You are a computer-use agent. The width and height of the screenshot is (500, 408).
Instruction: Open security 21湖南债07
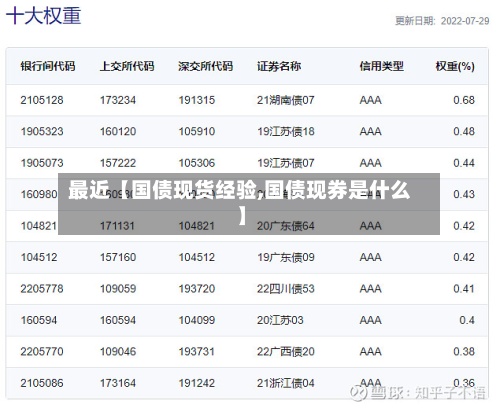pyautogui.click(x=285, y=100)
